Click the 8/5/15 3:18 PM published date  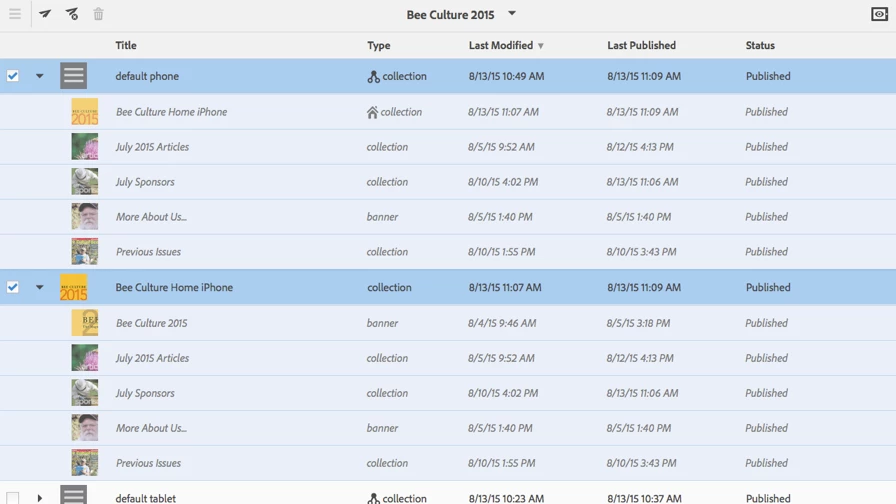click(638, 323)
